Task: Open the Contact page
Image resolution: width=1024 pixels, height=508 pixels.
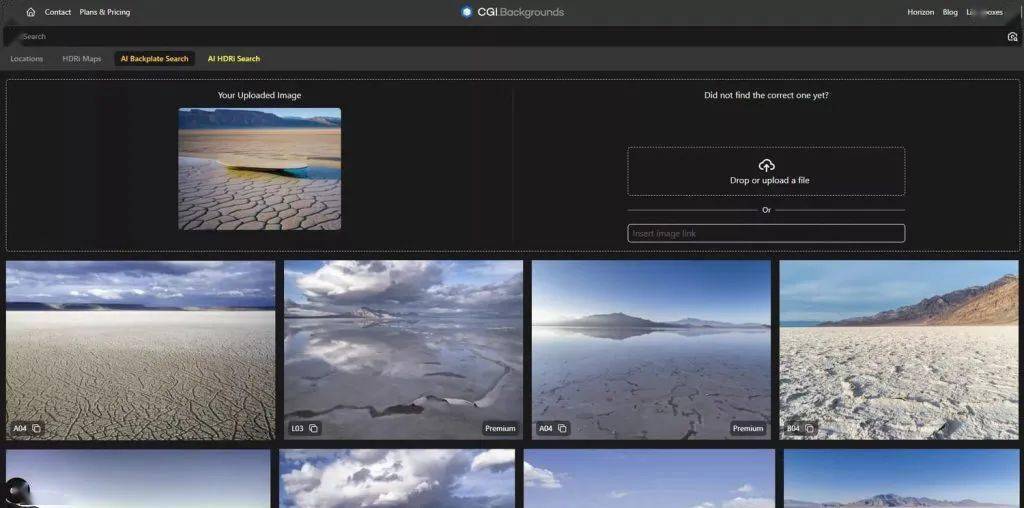Action: pyautogui.click(x=58, y=12)
